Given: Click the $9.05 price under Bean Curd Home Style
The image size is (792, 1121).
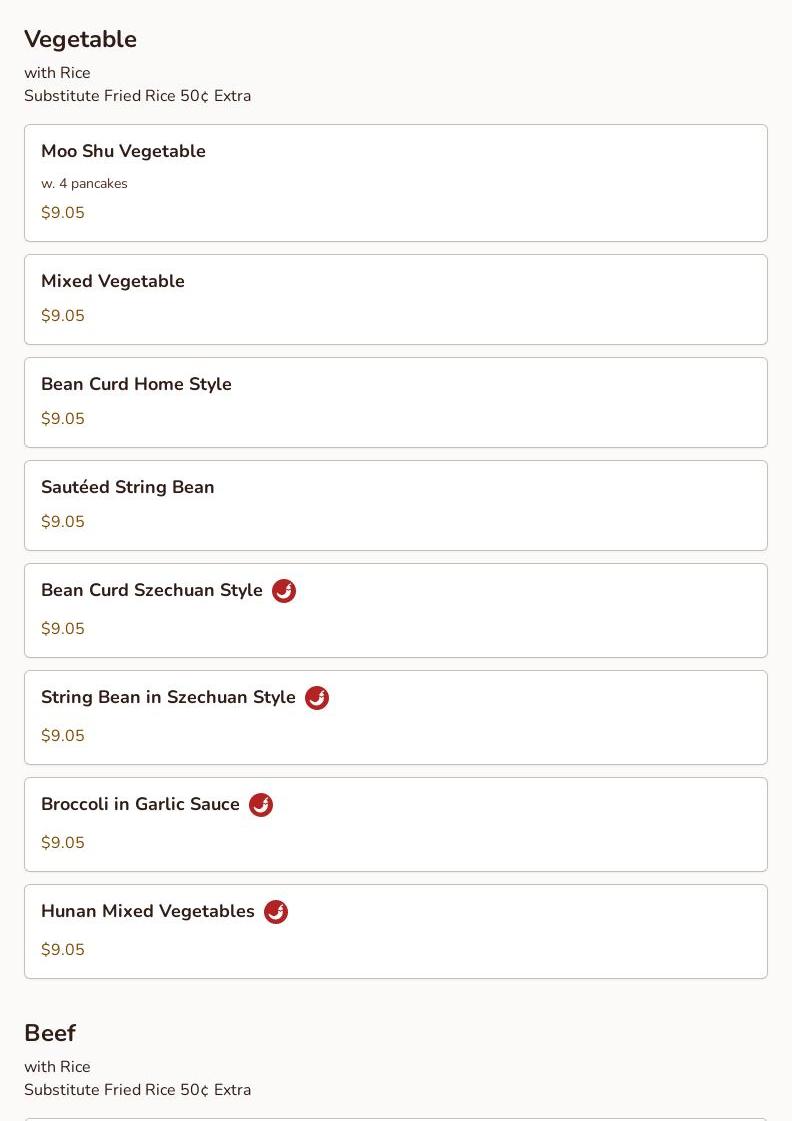Looking at the screenshot, I should 63,419.
